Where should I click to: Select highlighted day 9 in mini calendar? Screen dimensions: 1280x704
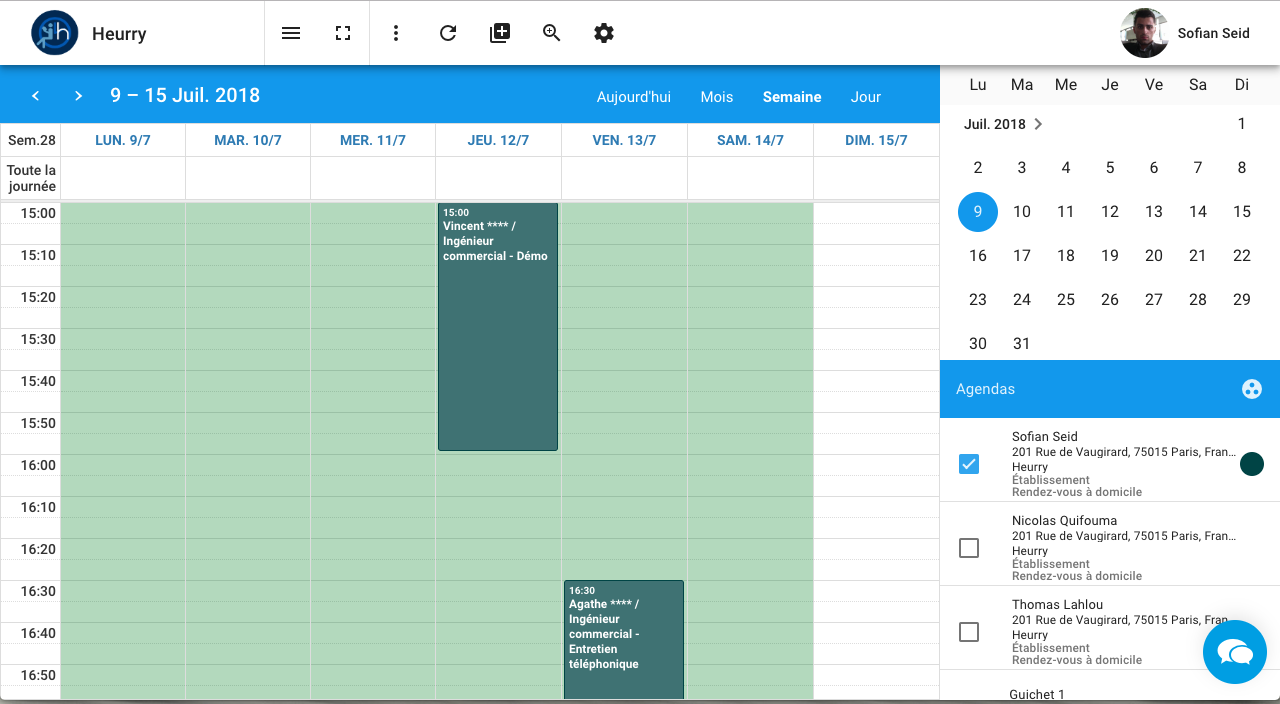pos(978,212)
